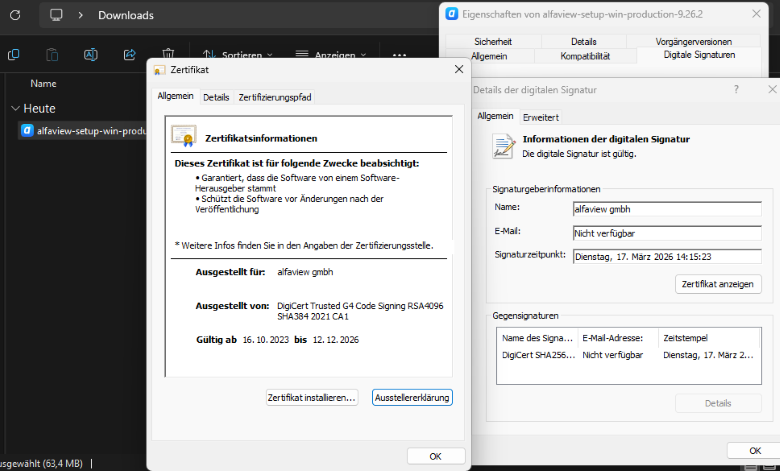
Task: Click E-Mail-Adresse column header
Action: [618, 338]
